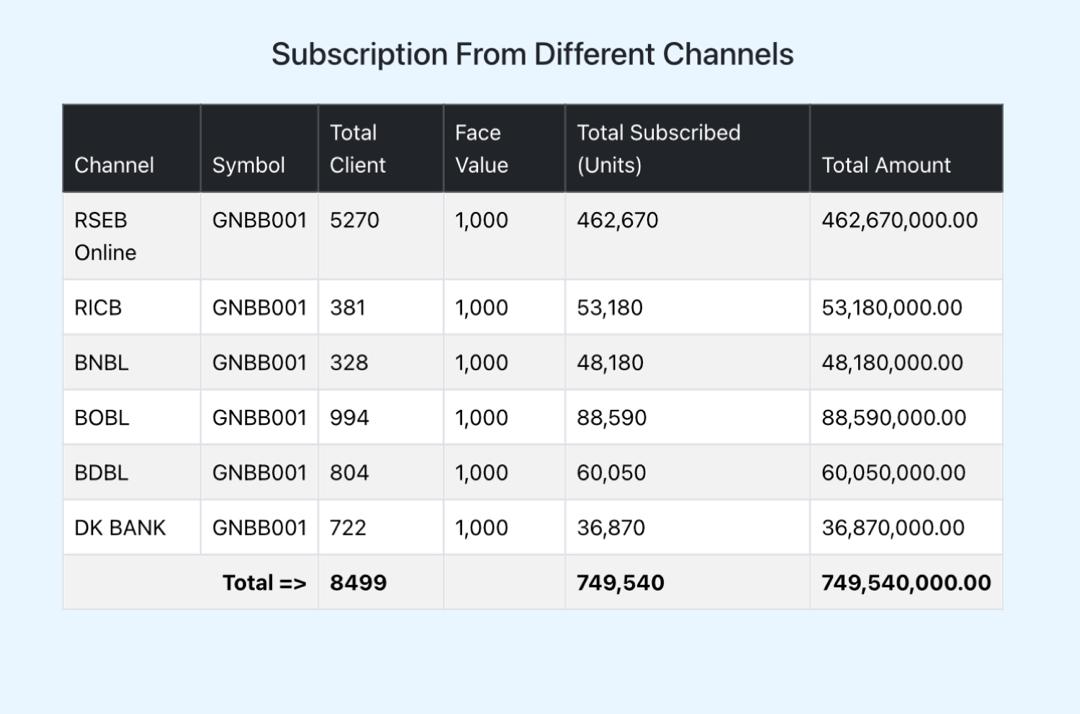
Task: Click the 5270 total client value
Action: pos(355,220)
